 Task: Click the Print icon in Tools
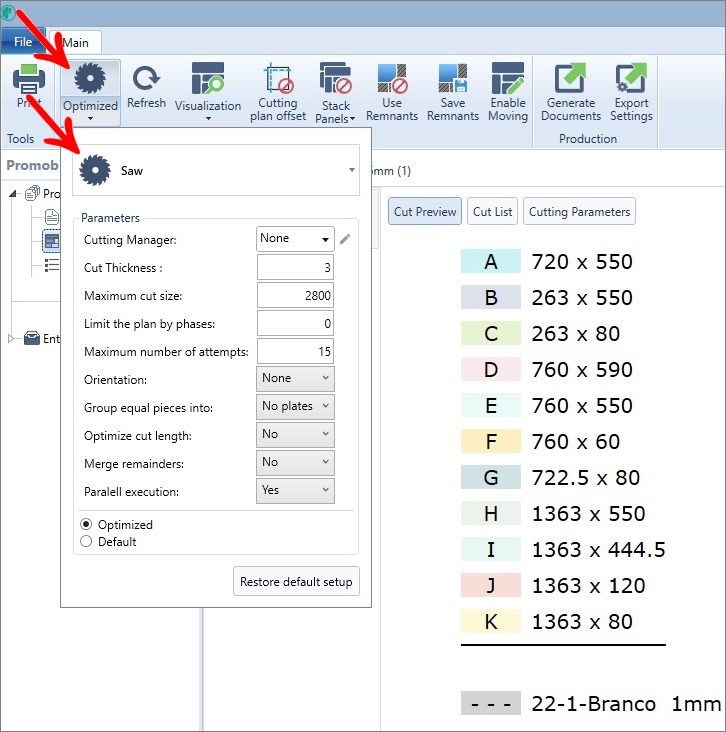(x=29, y=79)
